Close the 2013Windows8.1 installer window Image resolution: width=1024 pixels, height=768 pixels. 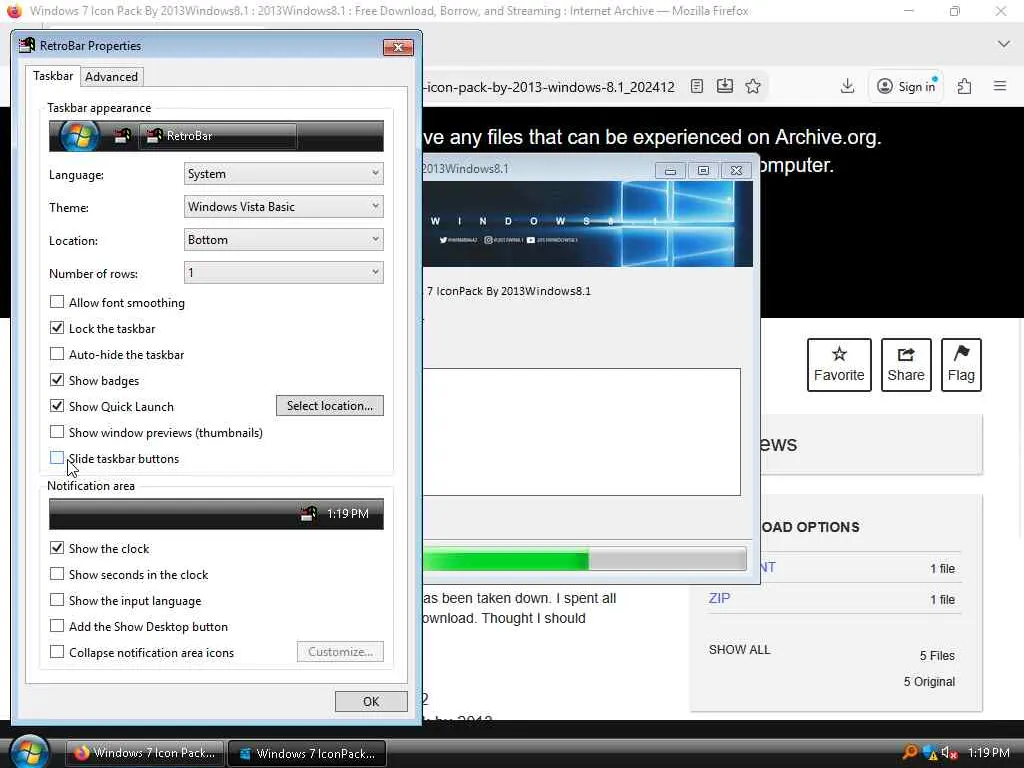736,170
